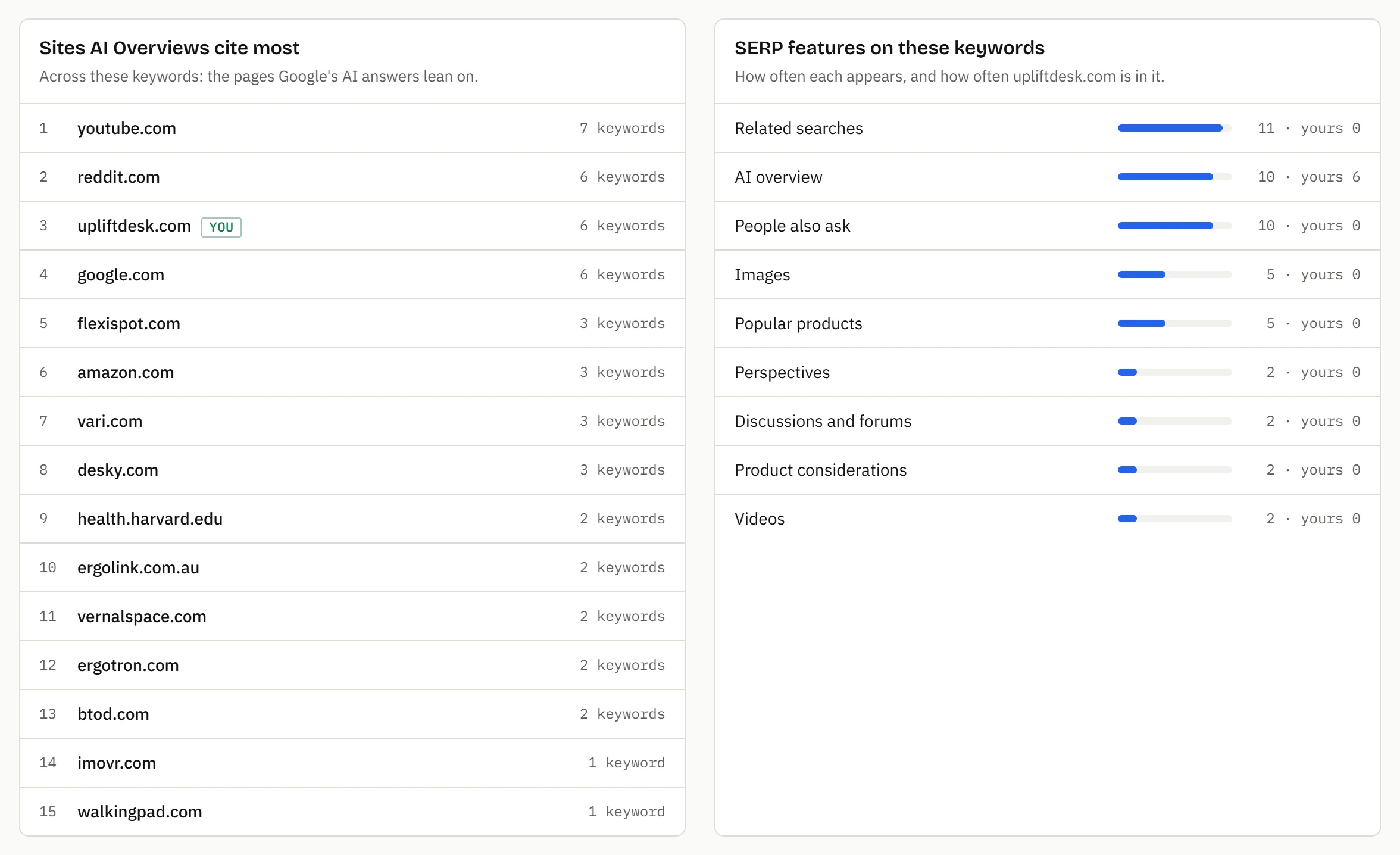Screen dimensions: 1400x855
Task: Select the ergotron.com row
Action: 352,665
